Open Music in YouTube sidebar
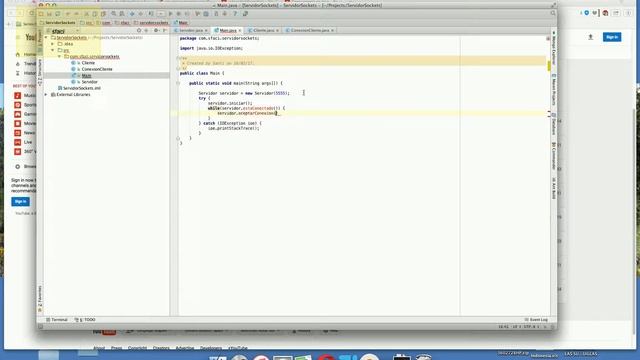Image resolution: width=640 pixels, height=360 pixels. [x=24, y=96]
